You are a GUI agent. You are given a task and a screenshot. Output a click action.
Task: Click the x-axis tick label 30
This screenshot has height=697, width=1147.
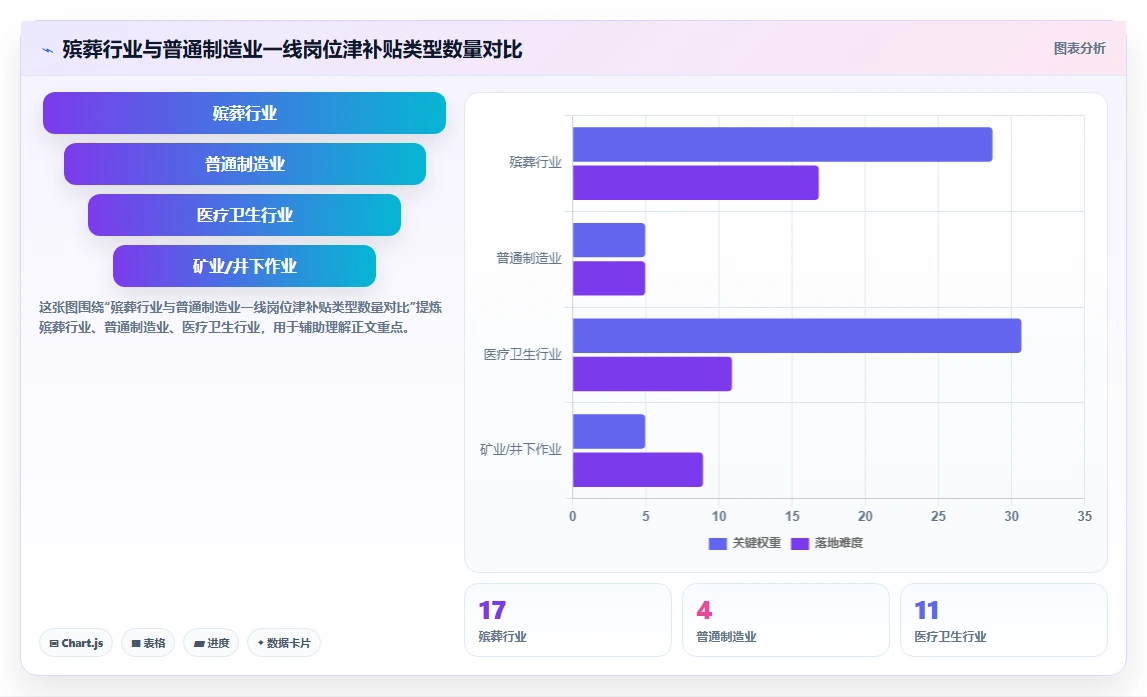(1011, 516)
